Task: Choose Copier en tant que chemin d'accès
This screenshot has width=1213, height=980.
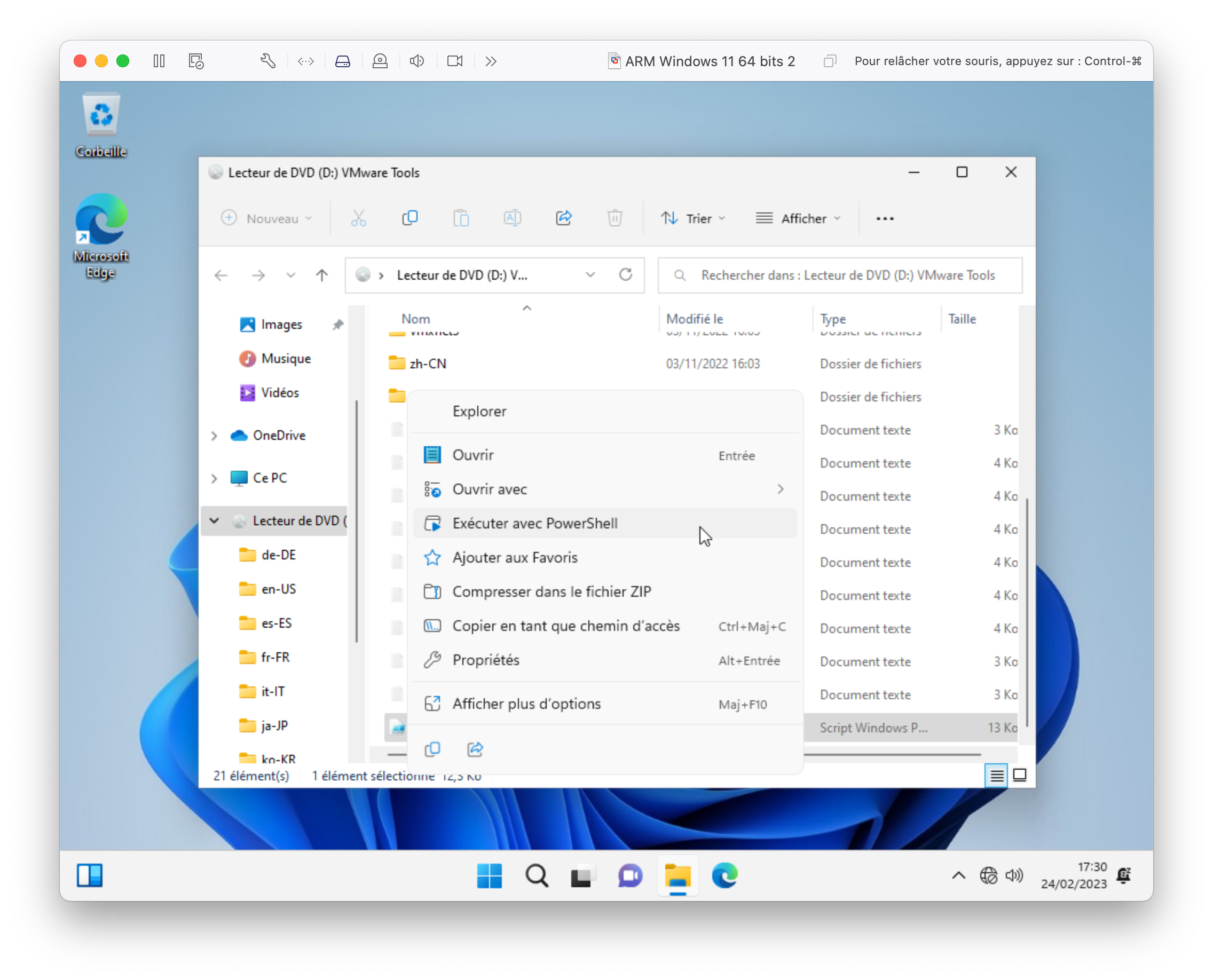Action: [x=605, y=626]
